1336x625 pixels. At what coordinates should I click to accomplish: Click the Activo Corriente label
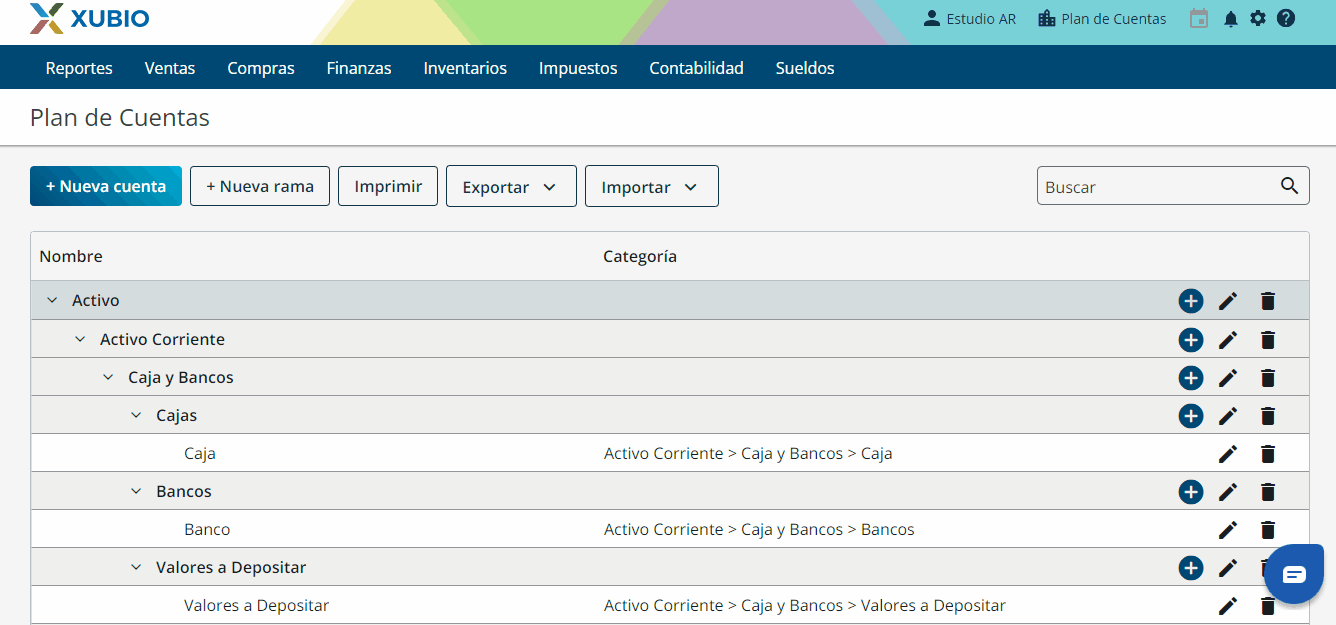[x=162, y=339]
